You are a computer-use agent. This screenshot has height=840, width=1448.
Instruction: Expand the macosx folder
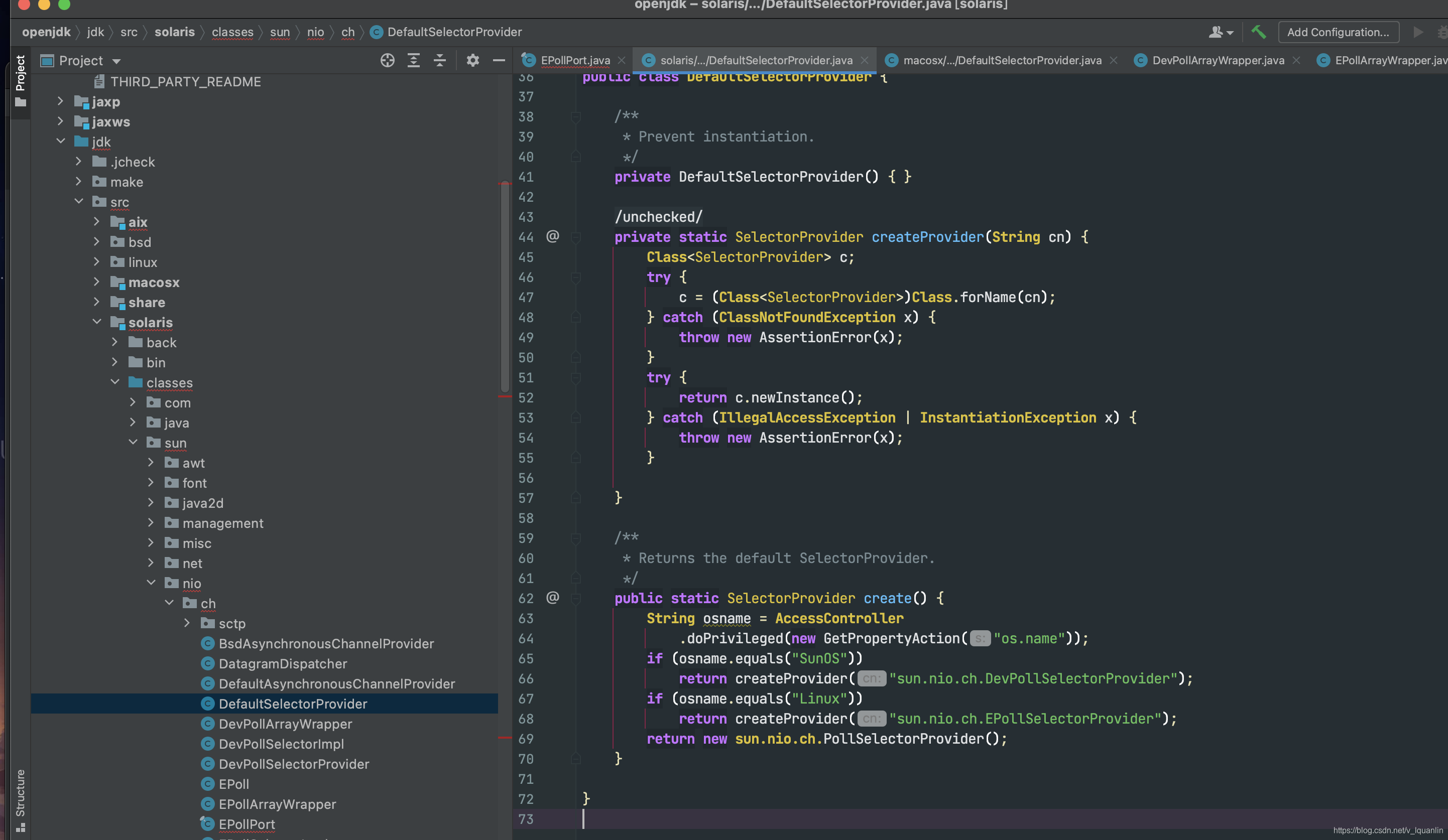tap(96, 282)
